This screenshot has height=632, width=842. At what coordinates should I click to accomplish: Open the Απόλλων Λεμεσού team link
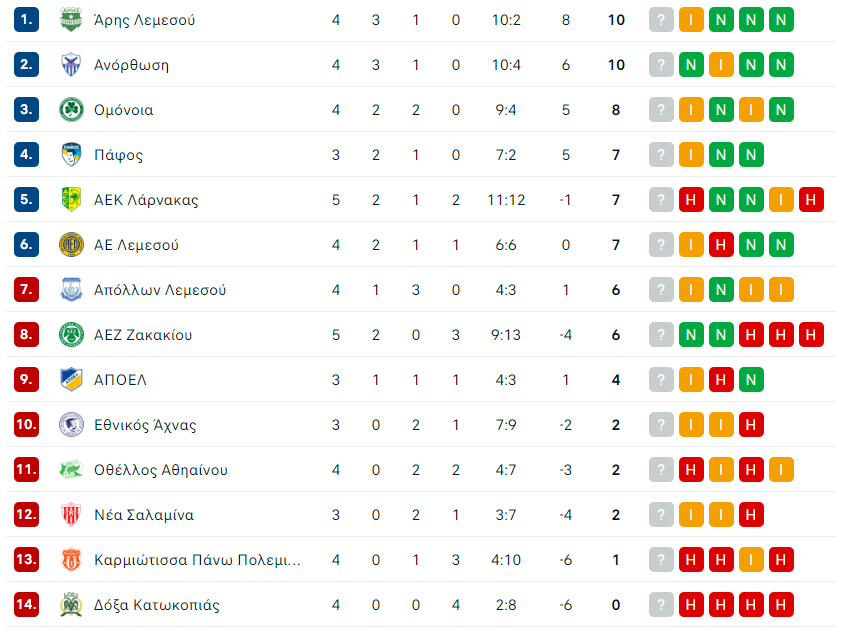(159, 290)
